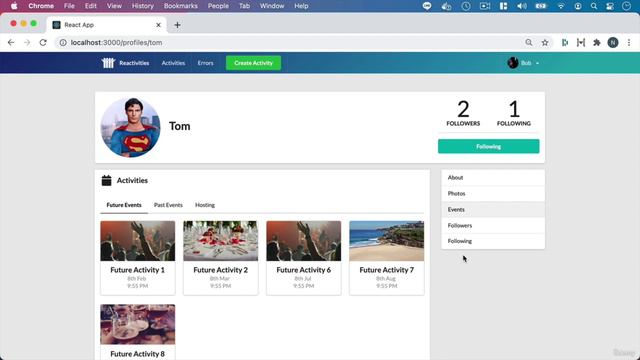Viewport: 640px width, 360px height.
Task: Open the Help menu
Action: coord(301,6)
